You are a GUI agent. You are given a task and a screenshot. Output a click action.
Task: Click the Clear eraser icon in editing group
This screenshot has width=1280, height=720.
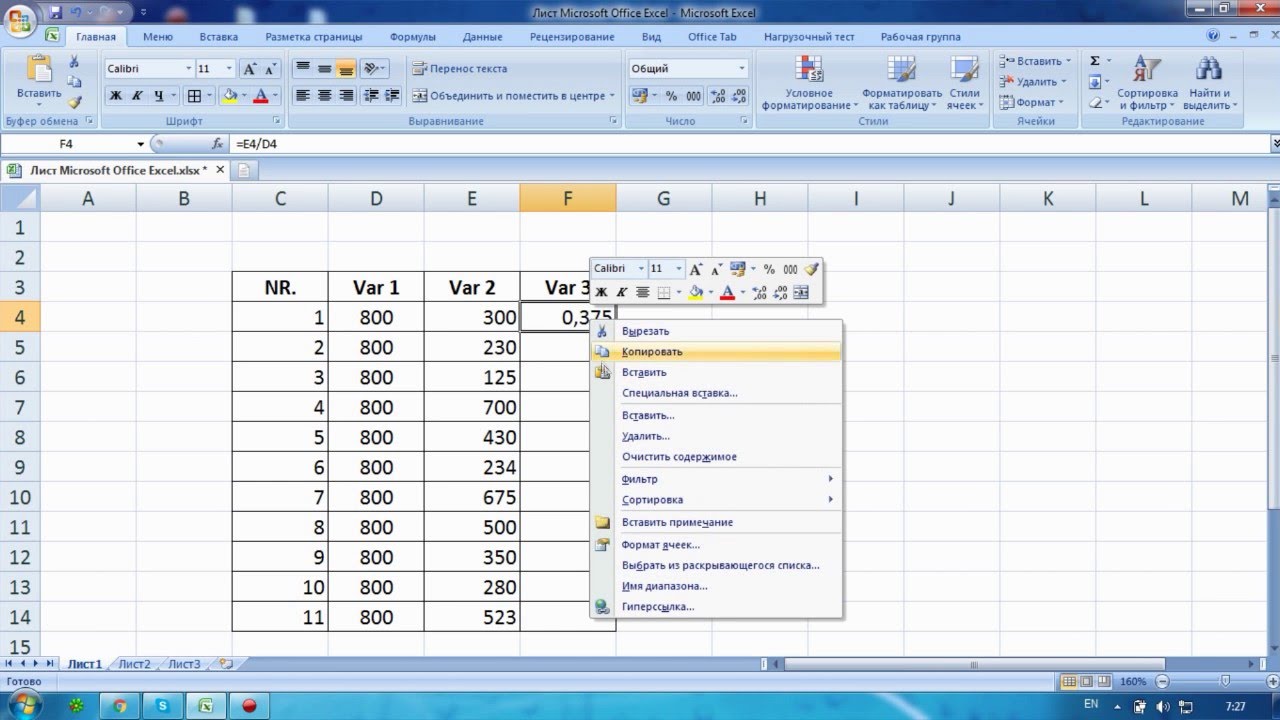pyautogui.click(x=1094, y=102)
